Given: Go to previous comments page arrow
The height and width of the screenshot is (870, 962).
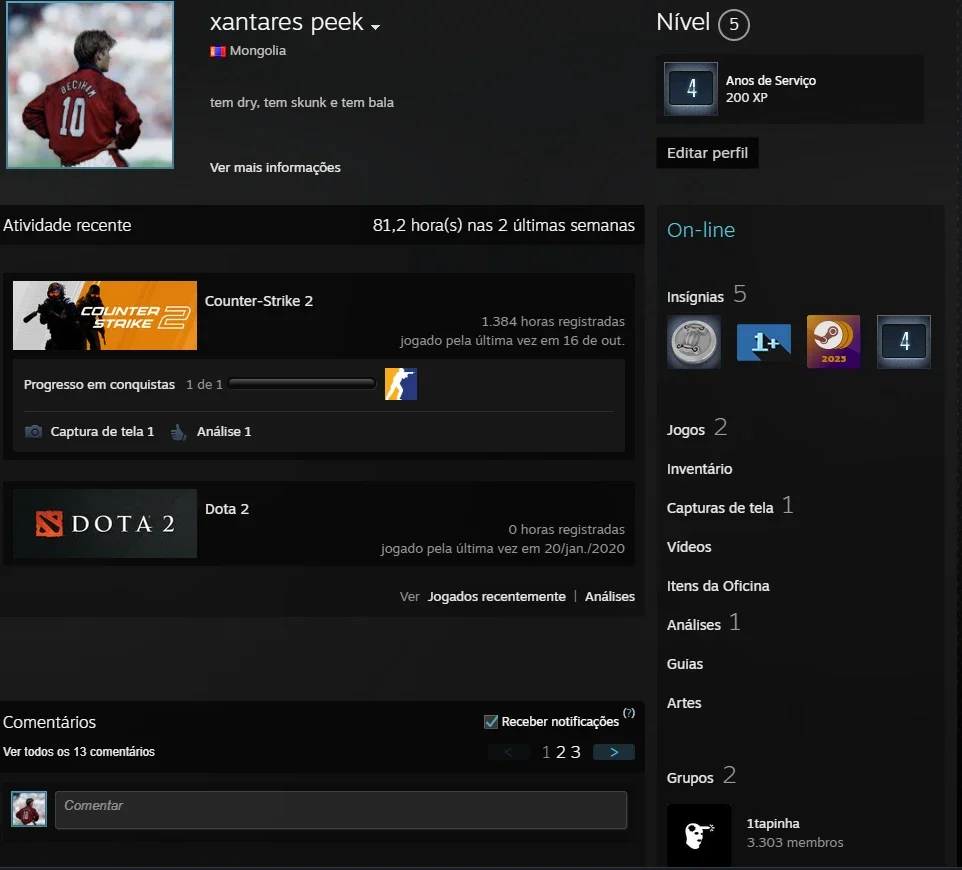Looking at the screenshot, I should [x=509, y=752].
